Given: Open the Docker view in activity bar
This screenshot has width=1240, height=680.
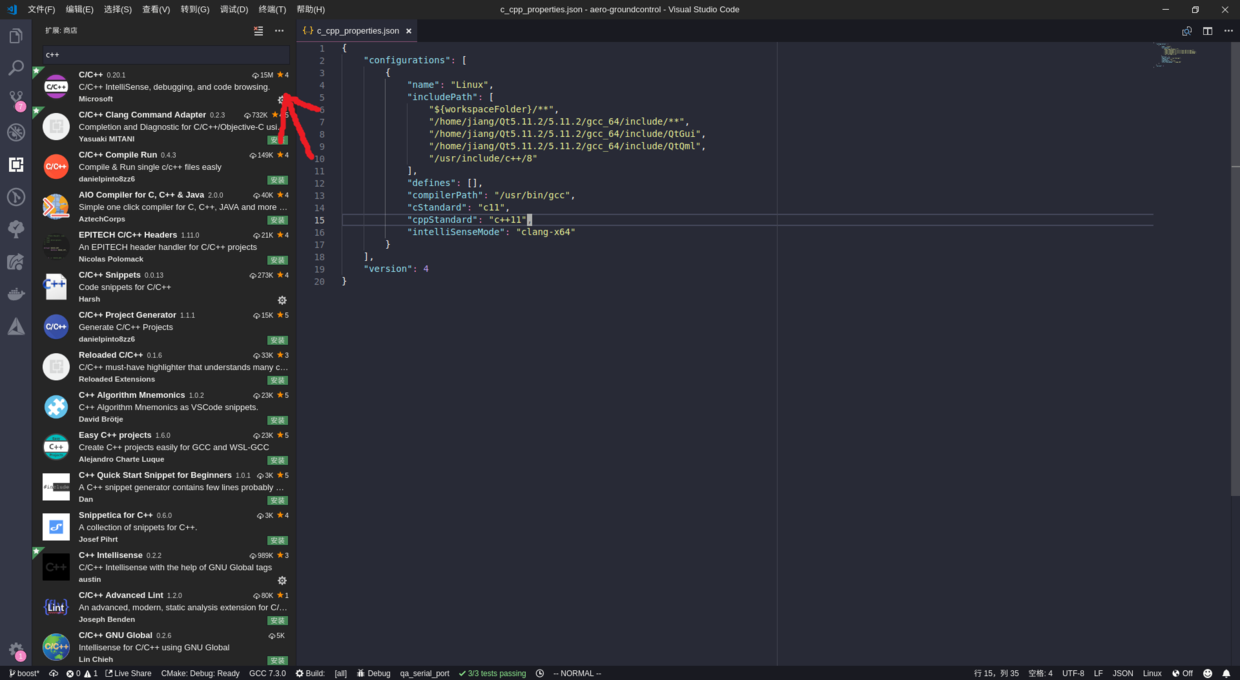Looking at the screenshot, I should pyautogui.click(x=16, y=294).
